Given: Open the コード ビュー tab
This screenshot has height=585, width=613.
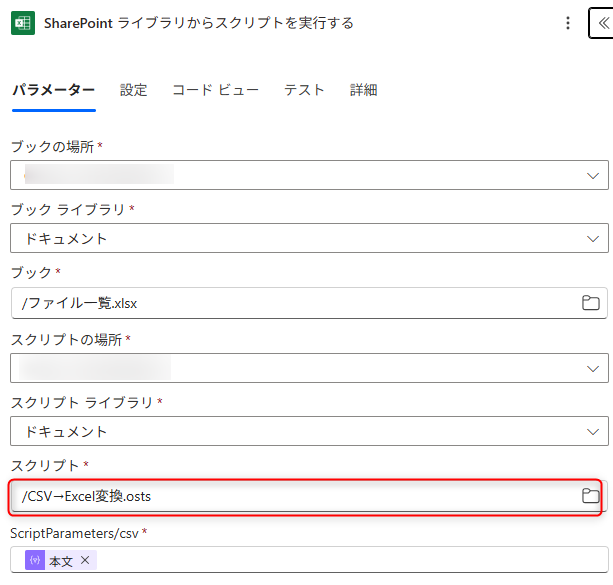Looking at the screenshot, I should [x=215, y=90].
